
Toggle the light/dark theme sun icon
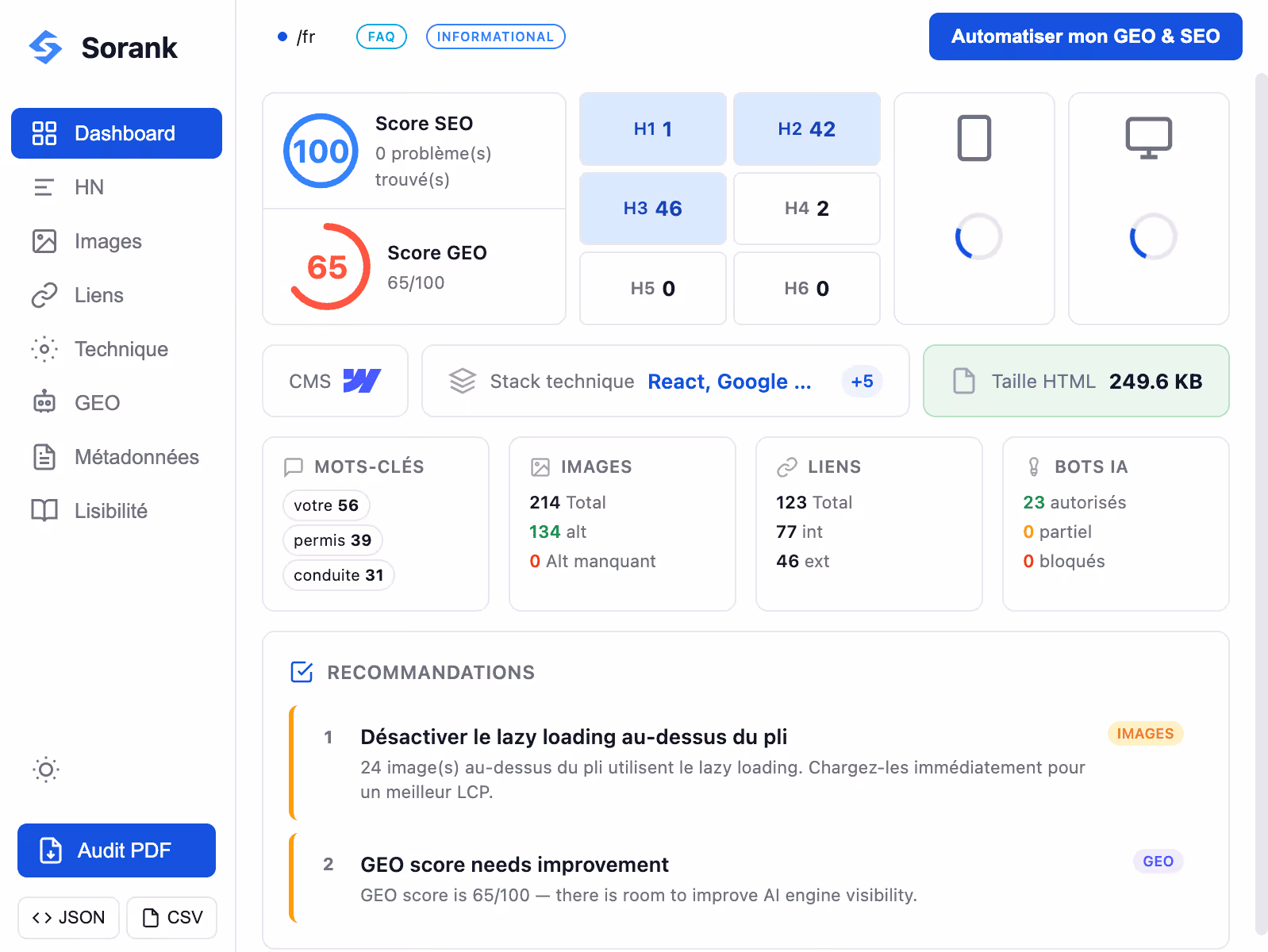pyautogui.click(x=46, y=770)
